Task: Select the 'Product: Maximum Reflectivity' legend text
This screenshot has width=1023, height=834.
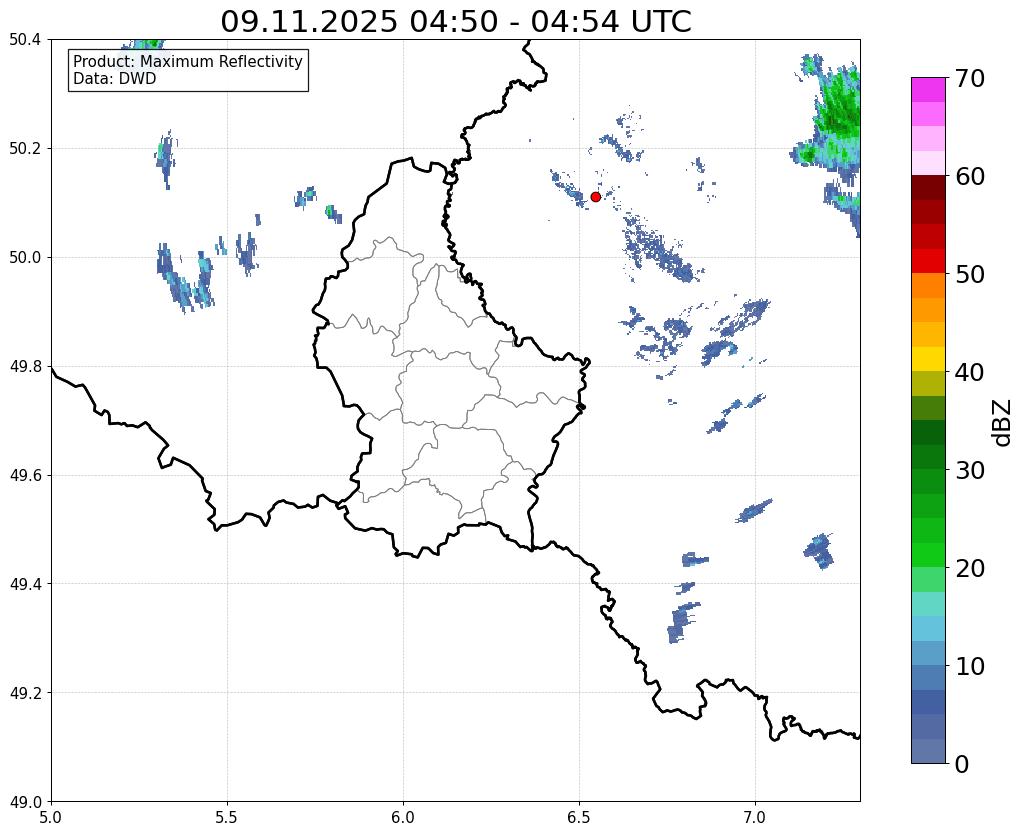Action: pyautogui.click(x=188, y=61)
